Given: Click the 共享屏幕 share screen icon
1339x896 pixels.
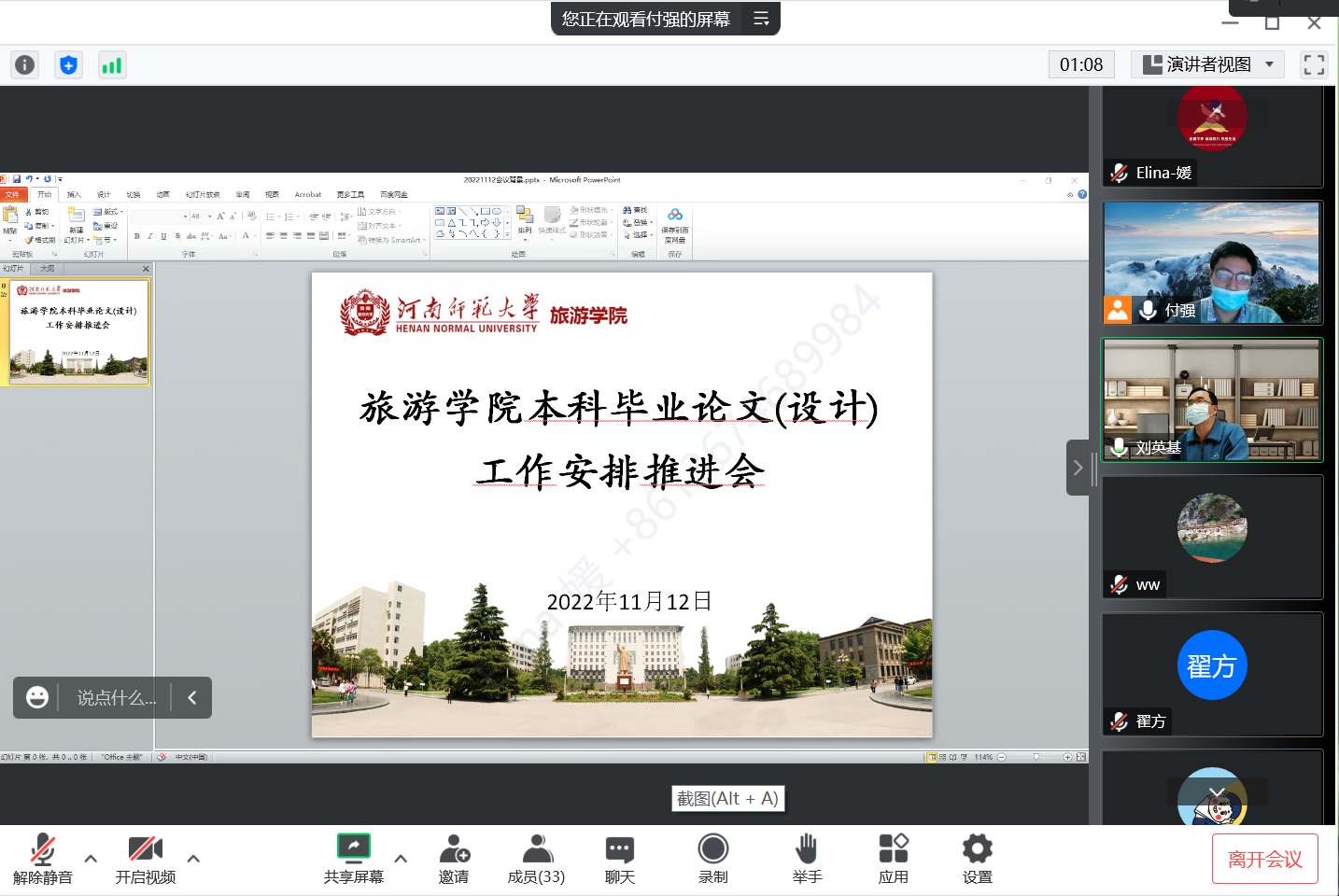Looking at the screenshot, I should click(x=354, y=847).
